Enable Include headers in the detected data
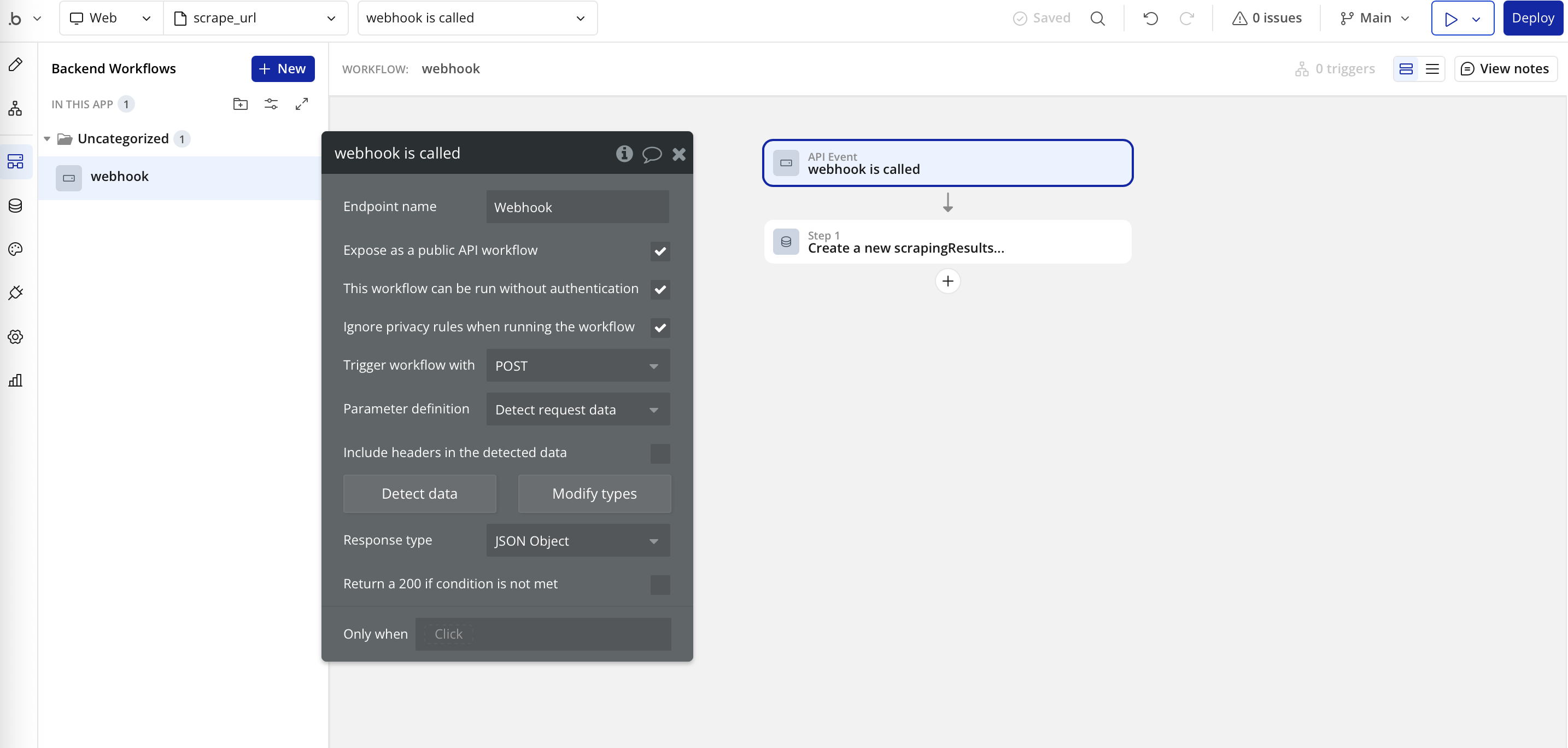This screenshot has width=1568, height=748. (660, 453)
